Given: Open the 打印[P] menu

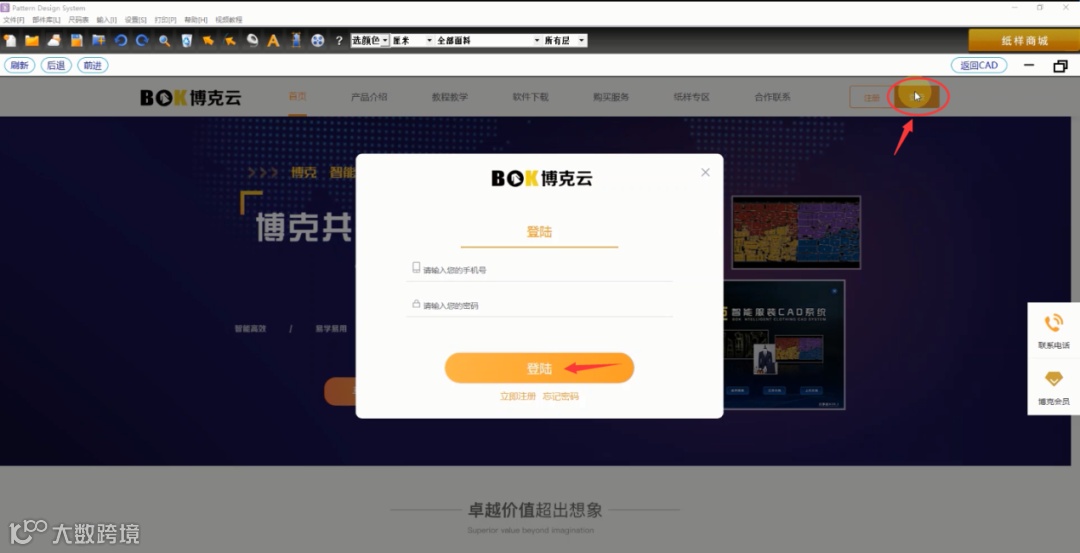Looking at the screenshot, I should tap(165, 20).
